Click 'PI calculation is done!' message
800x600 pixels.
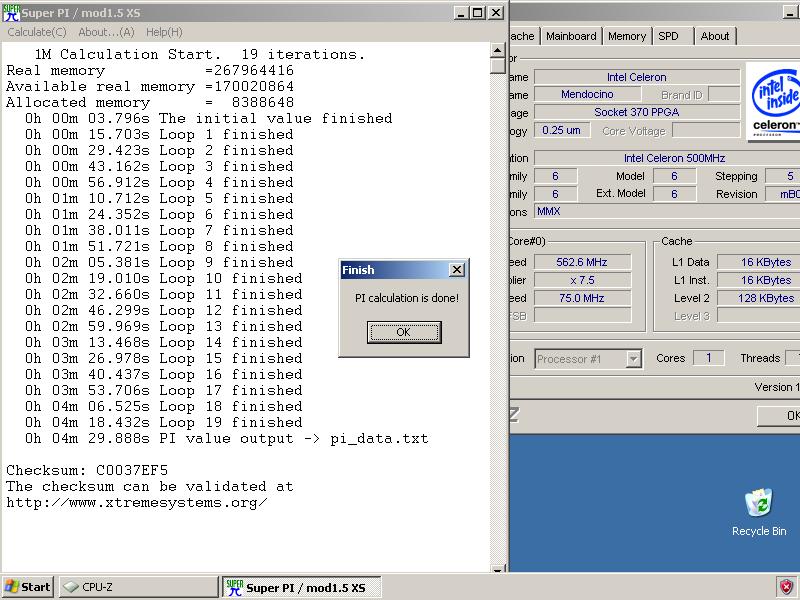tap(407, 298)
